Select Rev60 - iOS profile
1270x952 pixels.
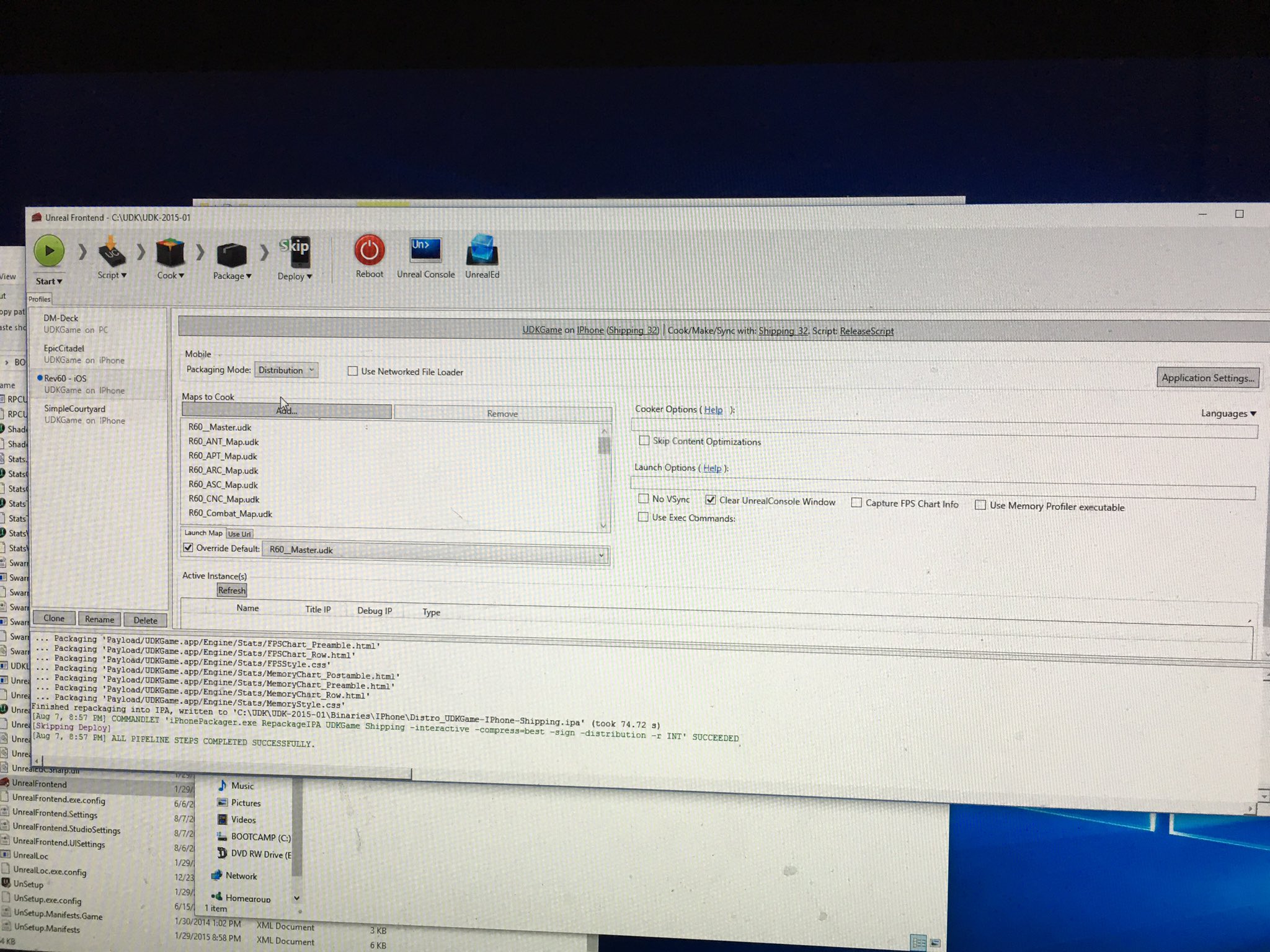click(99, 384)
